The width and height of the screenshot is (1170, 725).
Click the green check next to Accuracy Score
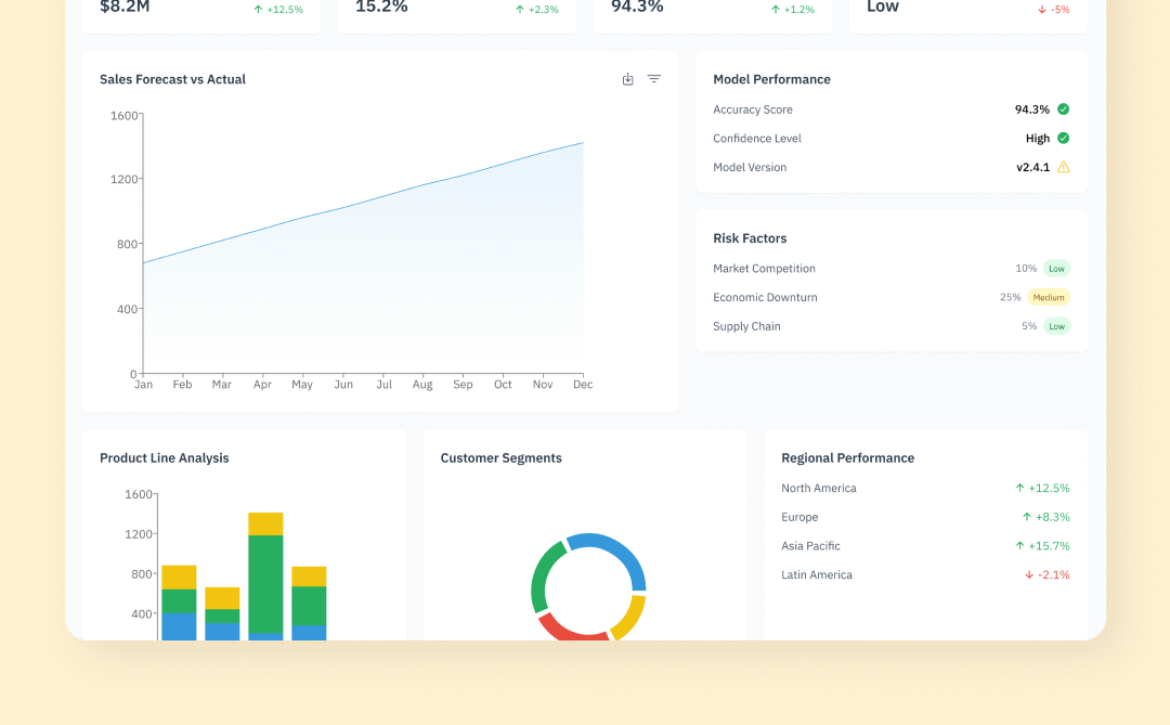tap(1063, 109)
